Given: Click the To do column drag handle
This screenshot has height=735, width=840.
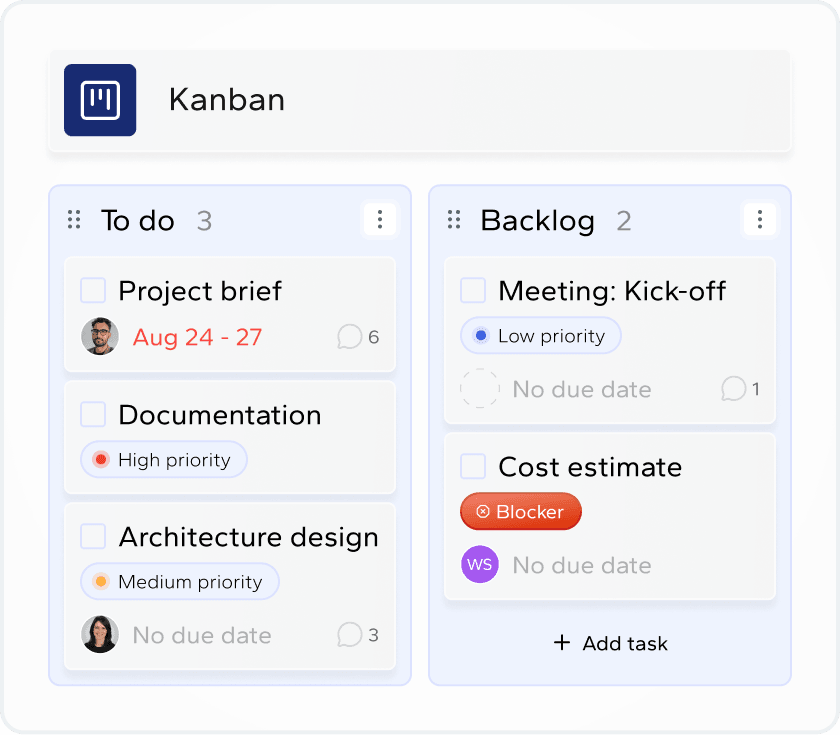Looking at the screenshot, I should [x=74, y=220].
